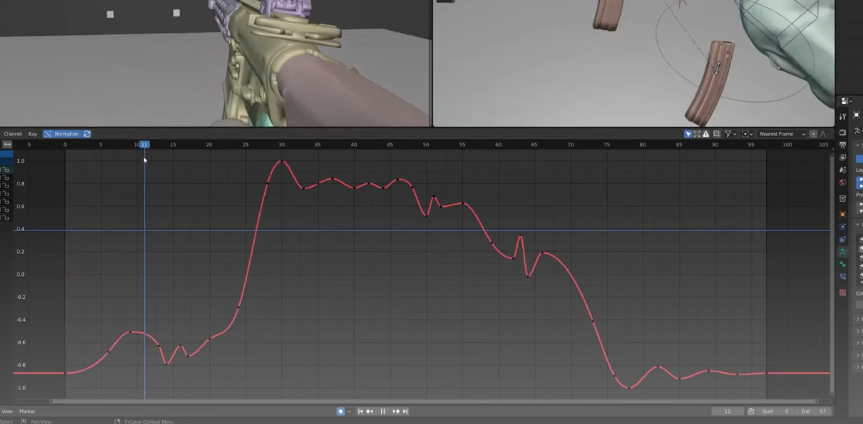Viewport: 863px width, 424px height.
Task: Toggle lock on the last channel row
Action: 6,217
